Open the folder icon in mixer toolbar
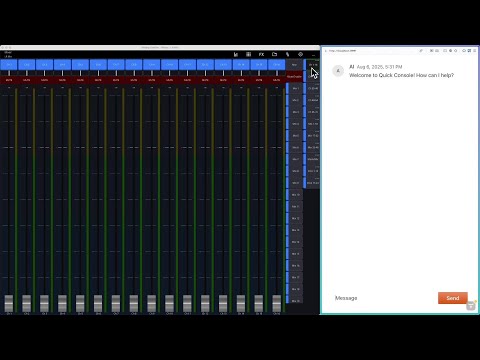Image resolution: width=480 pixels, height=360 pixels. click(x=274, y=54)
